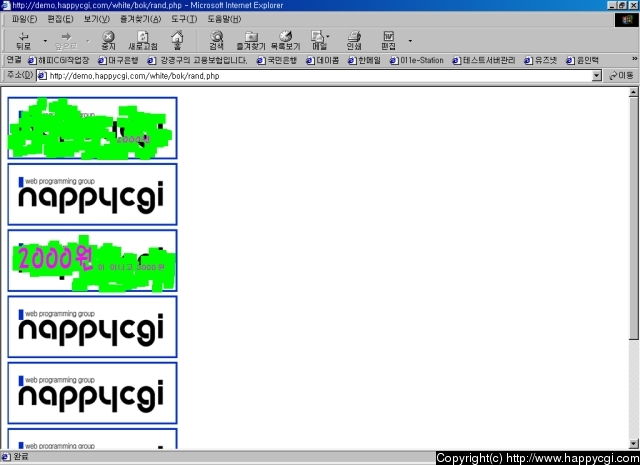Click the scrollbar up arrow

click(x=633, y=92)
